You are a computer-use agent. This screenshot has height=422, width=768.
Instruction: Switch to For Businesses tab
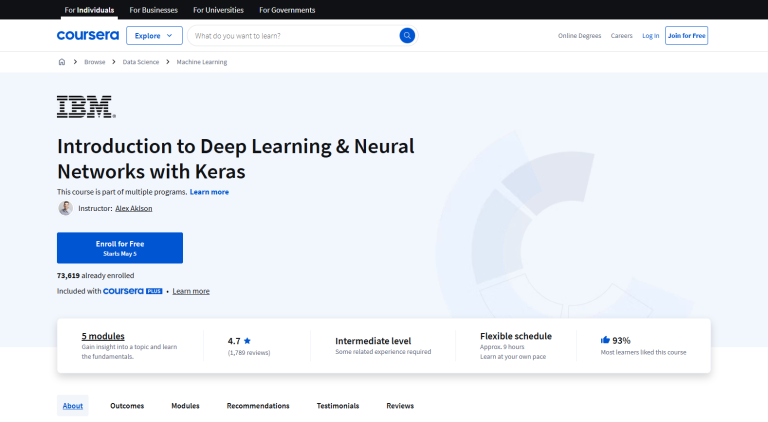(x=153, y=10)
